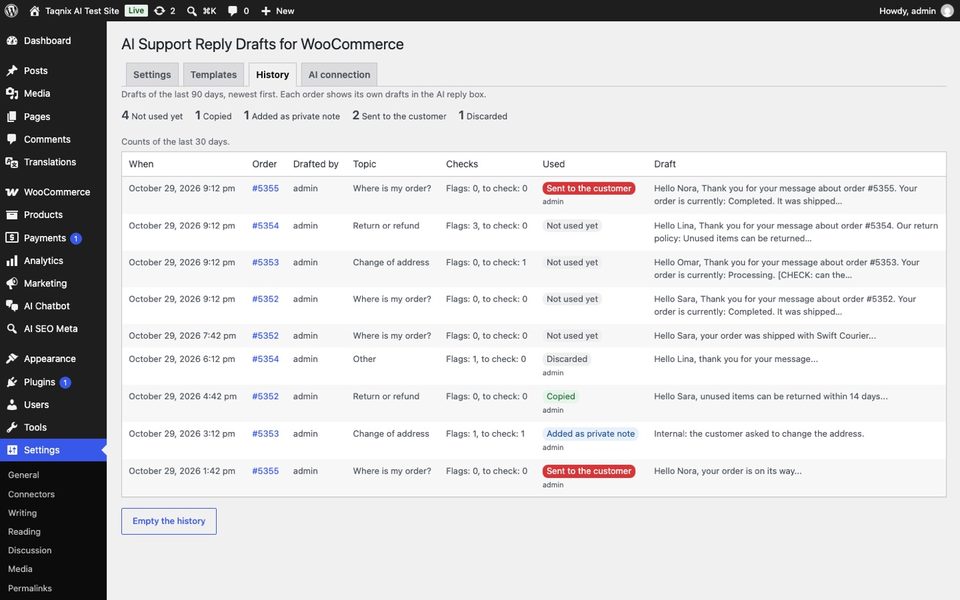Click the comments bubble in admin bar

tap(232, 10)
